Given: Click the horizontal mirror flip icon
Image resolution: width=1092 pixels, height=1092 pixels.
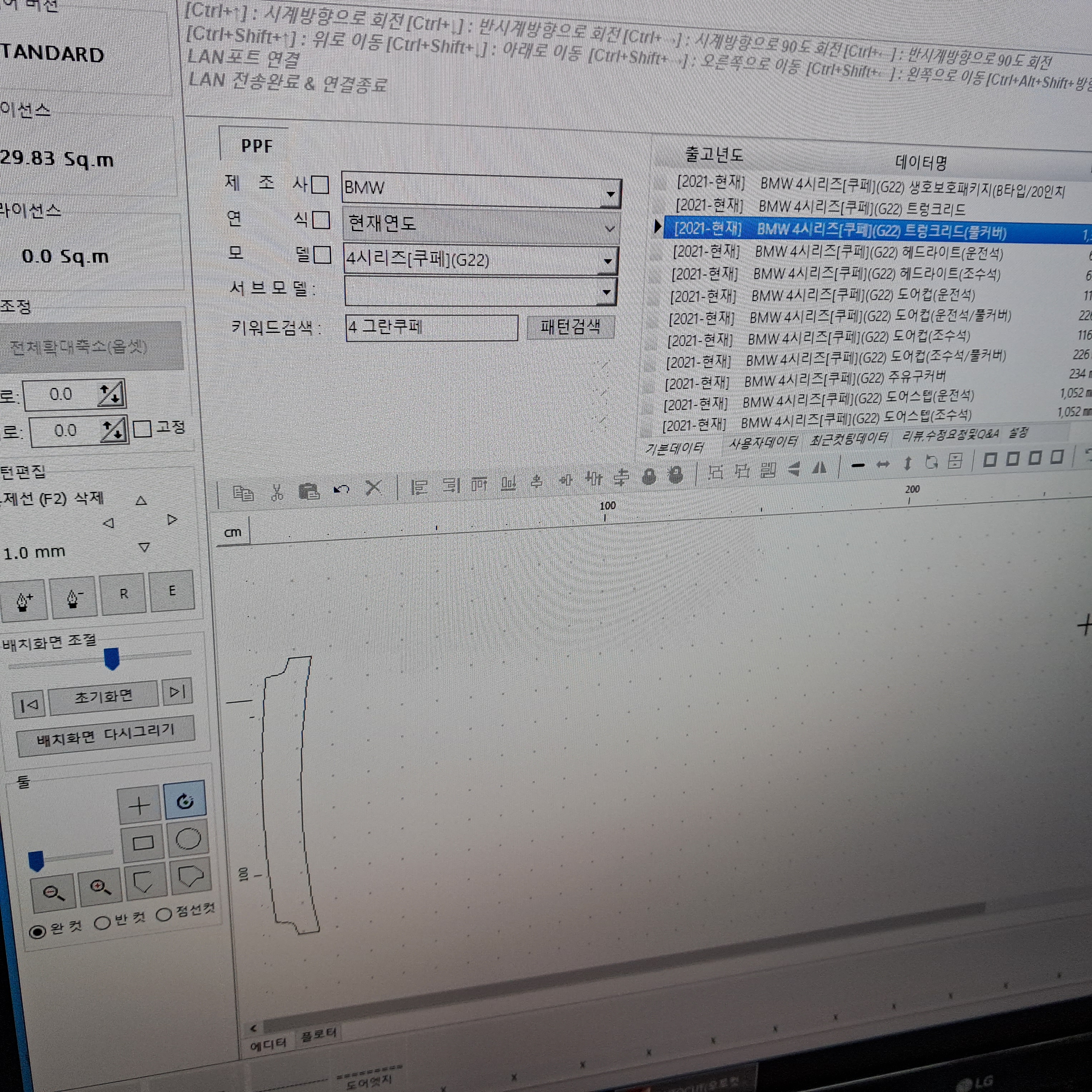Looking at the screenshot, I should click(x=819, y=468).
